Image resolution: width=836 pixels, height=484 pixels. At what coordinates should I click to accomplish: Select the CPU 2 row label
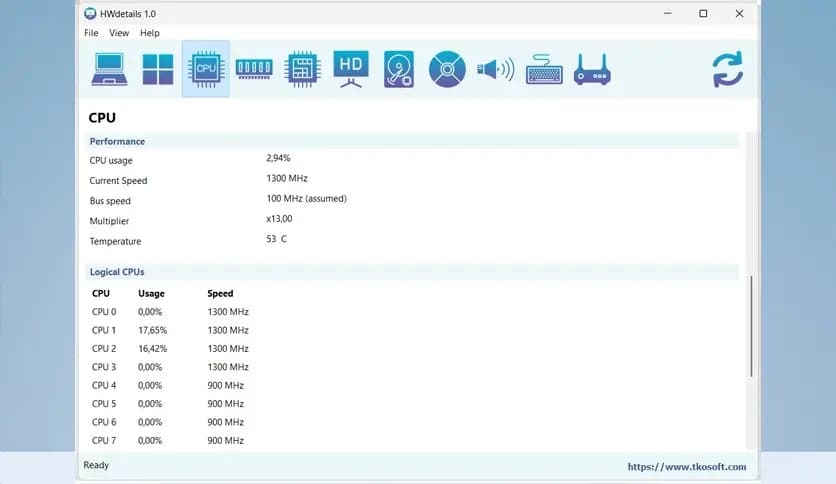104,349
